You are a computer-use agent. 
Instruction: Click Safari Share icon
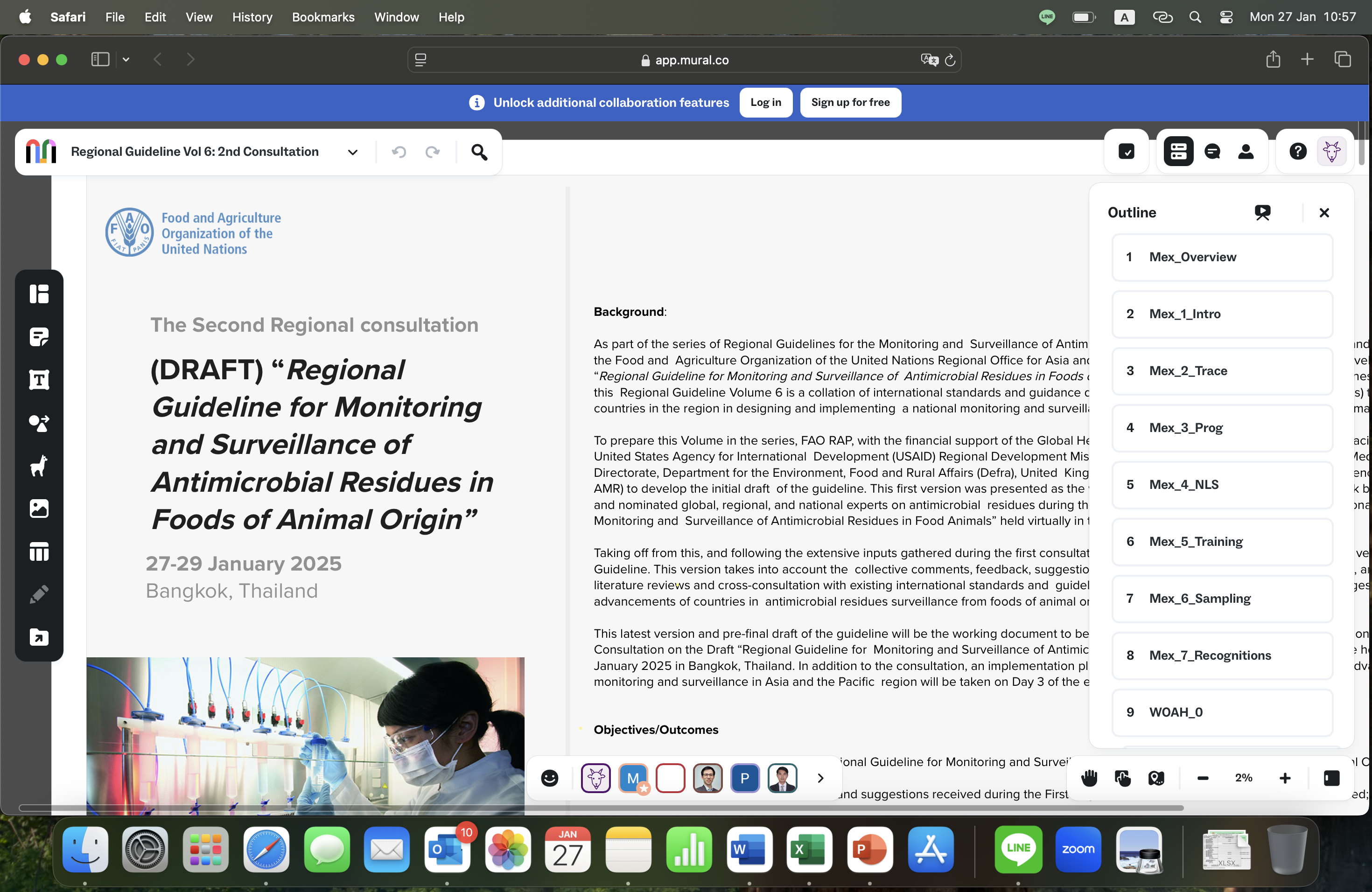tap(1273, 59)
